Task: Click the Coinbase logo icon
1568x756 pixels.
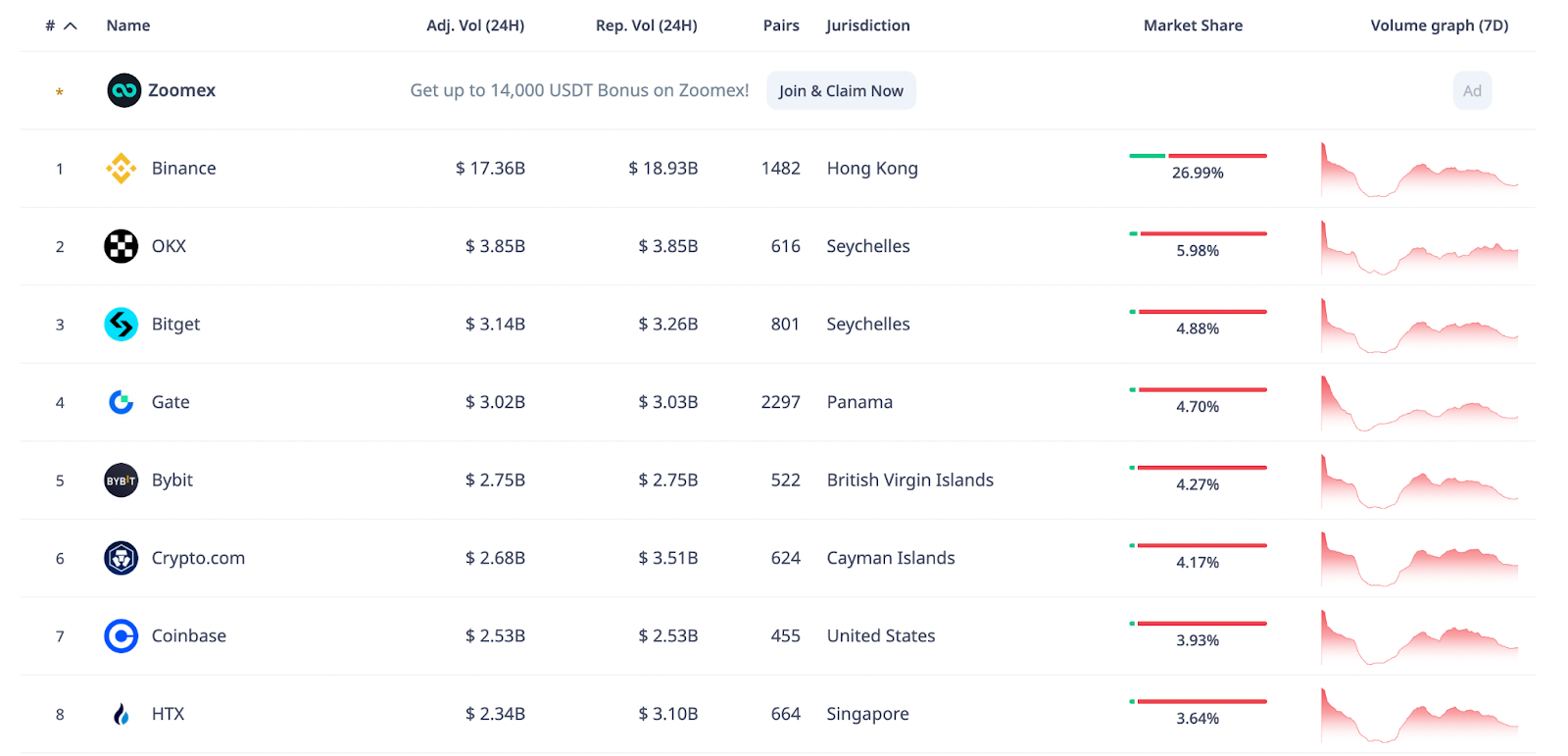Action: click(122, 636)
